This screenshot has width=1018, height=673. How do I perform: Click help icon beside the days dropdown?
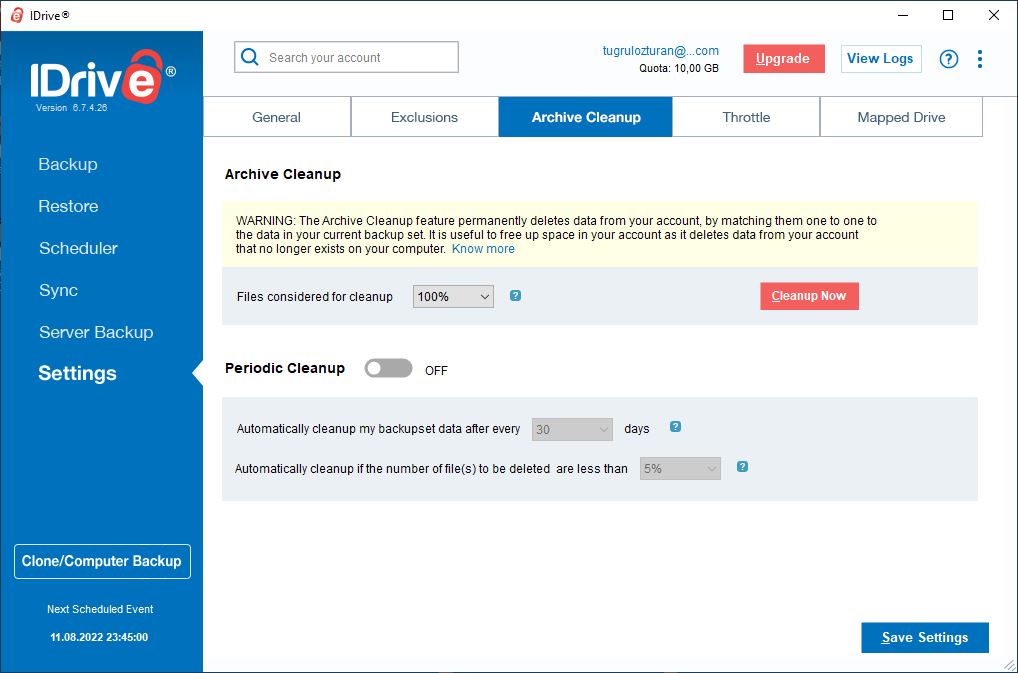click(x=675, y=427)
